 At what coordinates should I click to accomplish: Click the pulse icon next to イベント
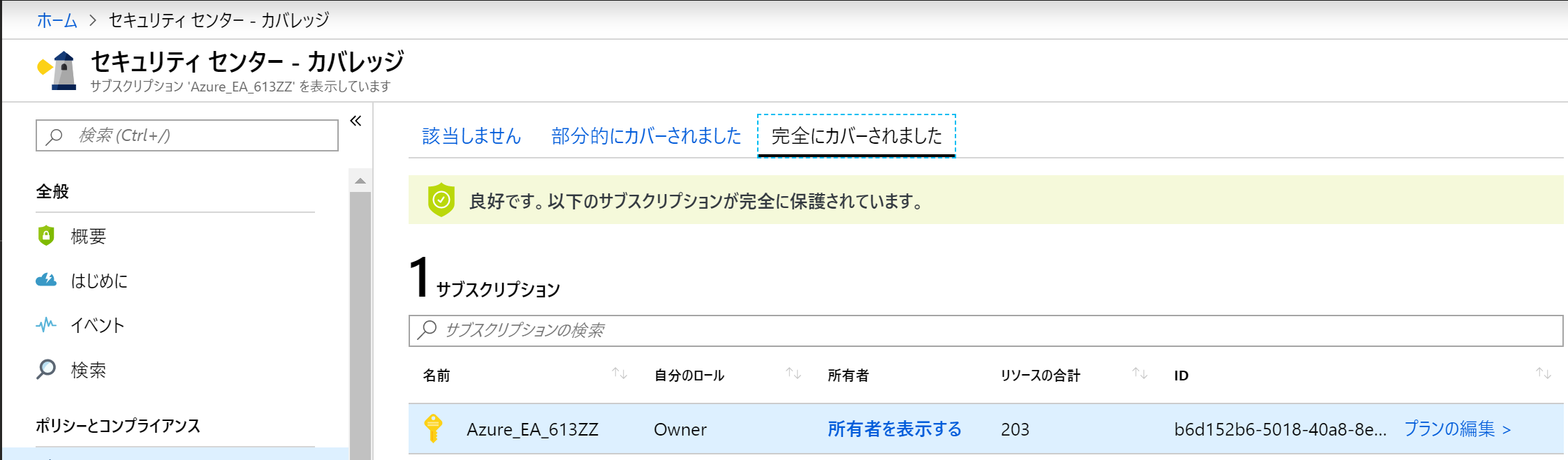point(46,325)
